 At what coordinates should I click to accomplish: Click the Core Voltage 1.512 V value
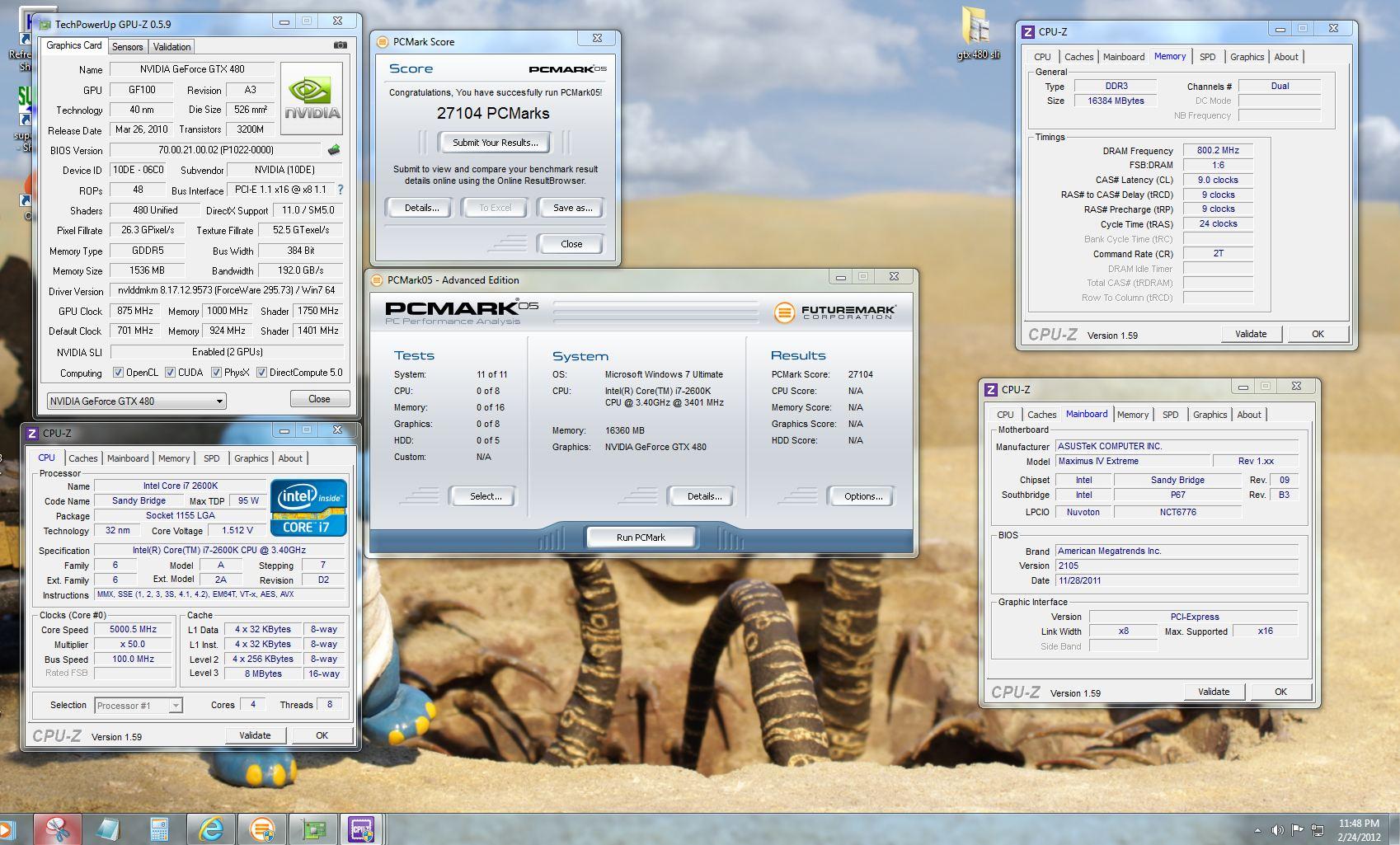point(237,531)
